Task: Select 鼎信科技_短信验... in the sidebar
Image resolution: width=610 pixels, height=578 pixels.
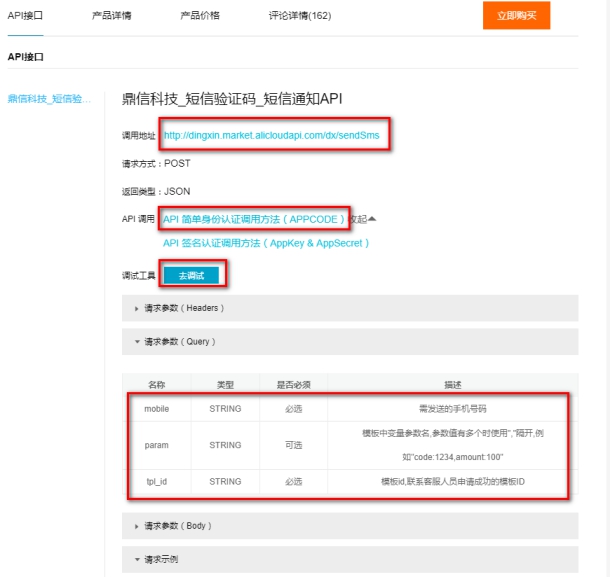Action: click(x=49, y=99)
